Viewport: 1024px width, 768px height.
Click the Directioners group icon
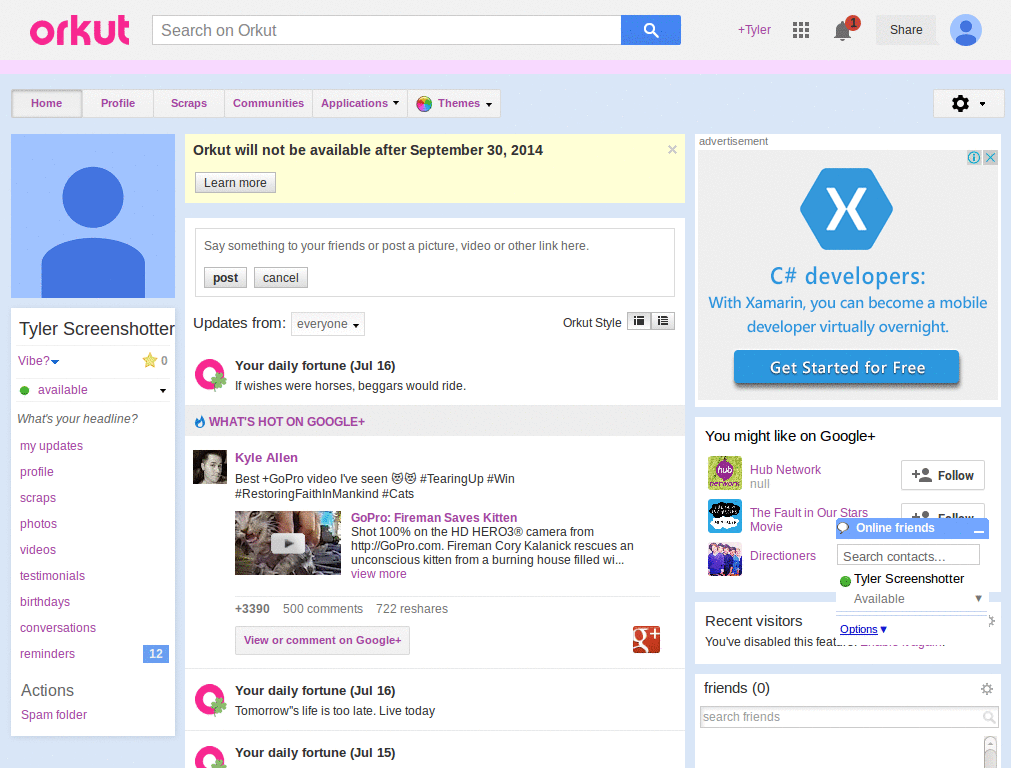click(725, 559)
